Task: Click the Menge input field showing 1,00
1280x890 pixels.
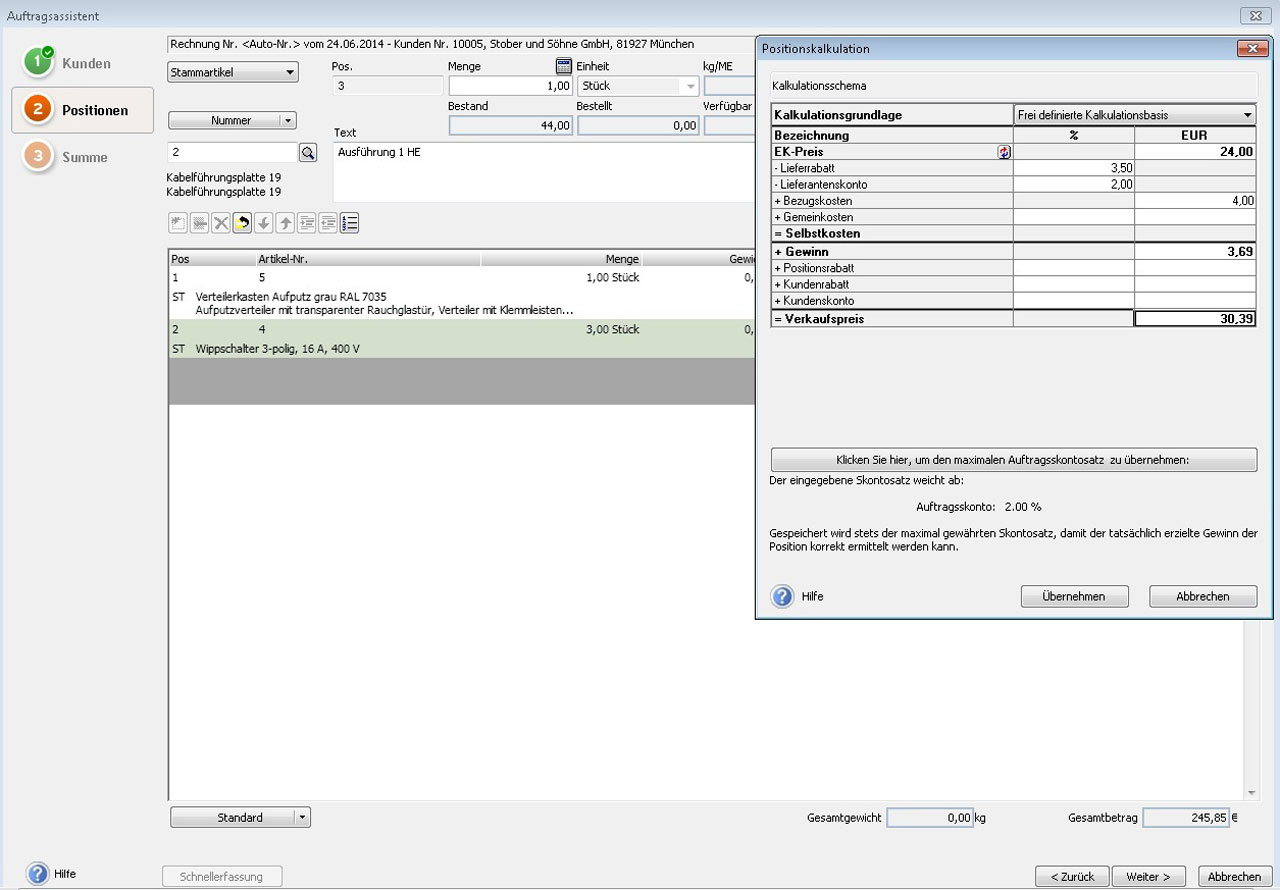Action: (511, 86)
